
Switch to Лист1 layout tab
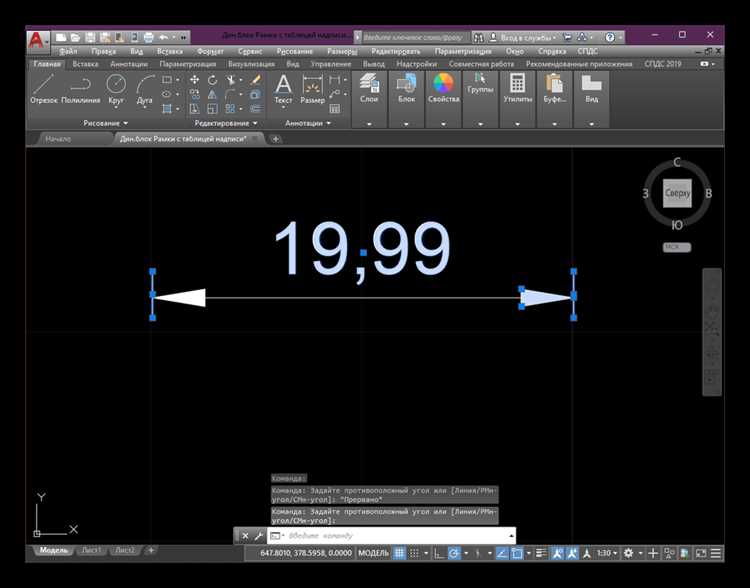[91, 551]
